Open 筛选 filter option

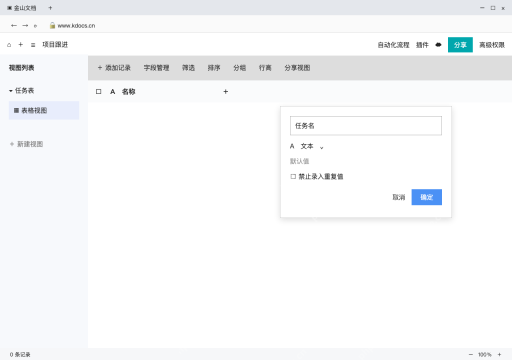(x=188, y=68)
